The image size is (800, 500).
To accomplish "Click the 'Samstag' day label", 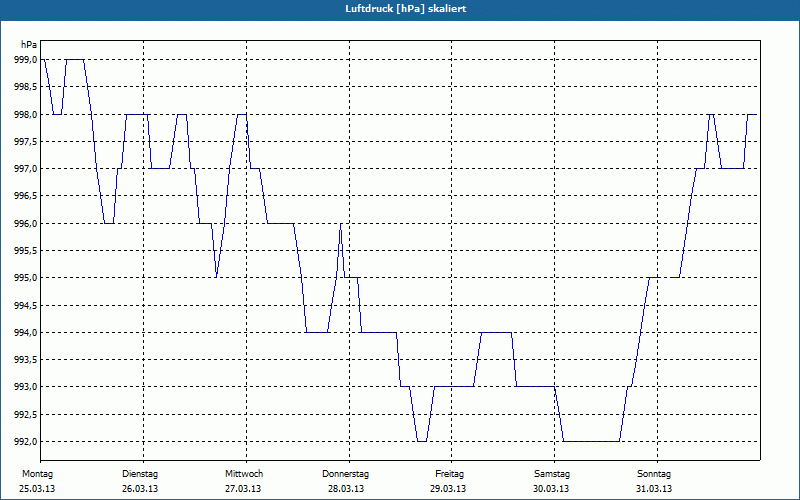I will pyautogui.click(x=552, y=474).
